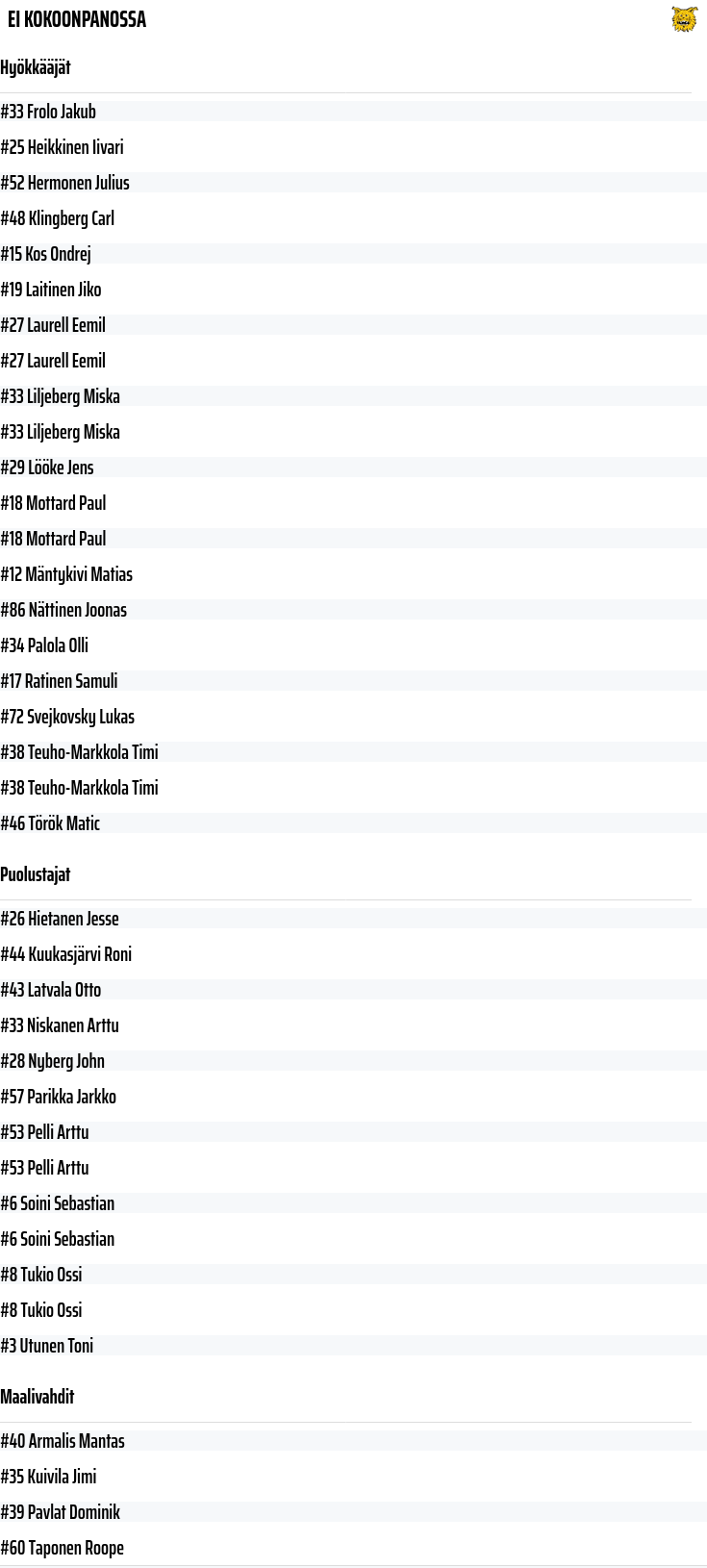The width and height of the screenshot is (707, 1568).
Task: Select #44 Kuukasjärvi Roni
Action: tap(65, 954)
